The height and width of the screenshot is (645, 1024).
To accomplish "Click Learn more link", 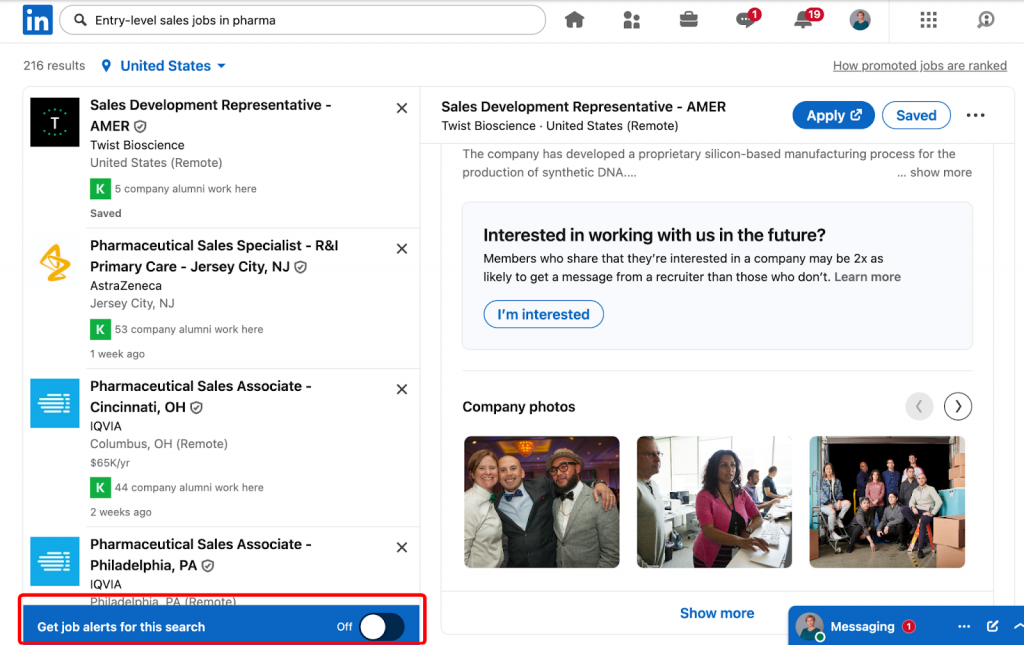I will pyautogui.click(x=867, y=277).
